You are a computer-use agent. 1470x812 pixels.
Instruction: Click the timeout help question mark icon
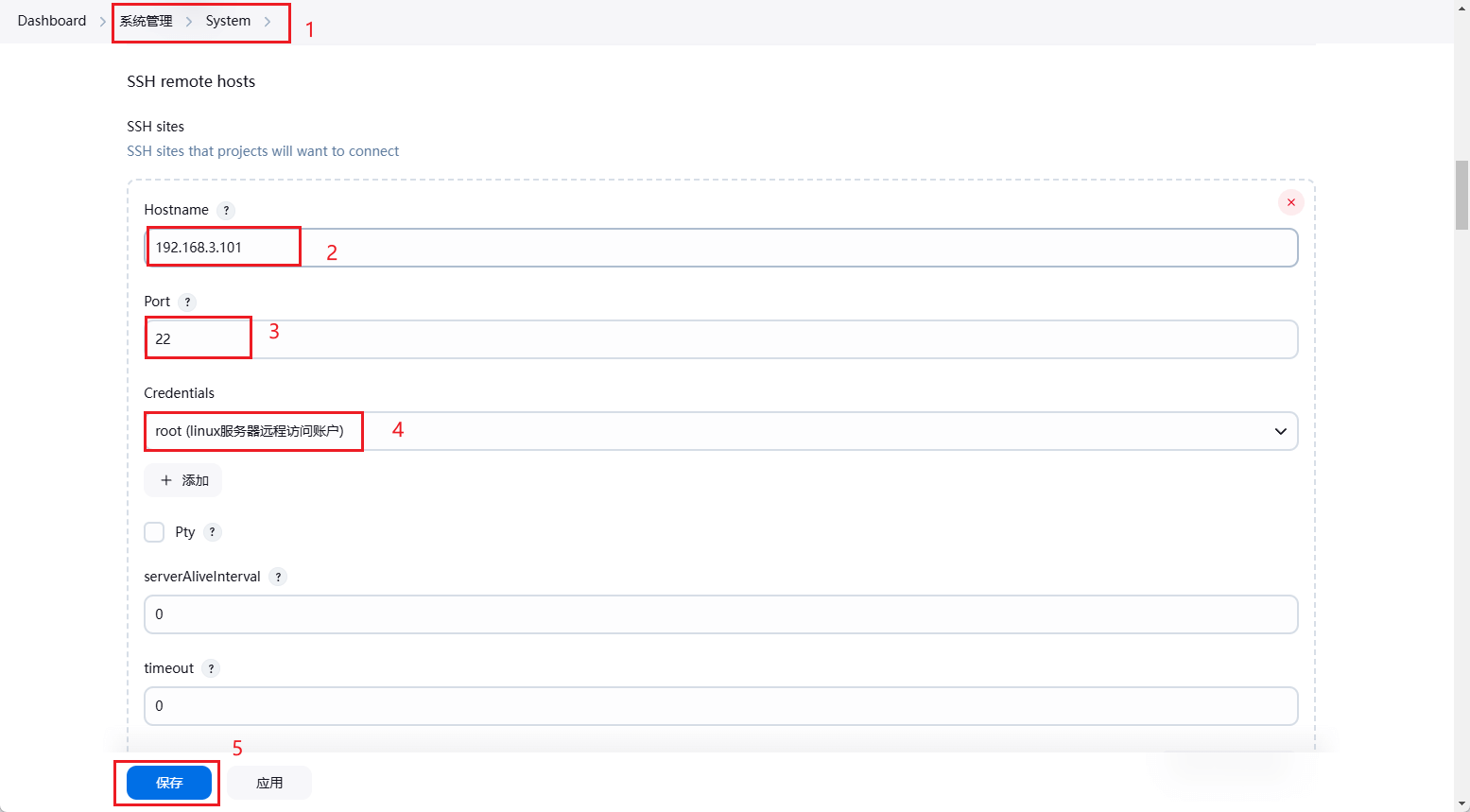pos(211,668)
